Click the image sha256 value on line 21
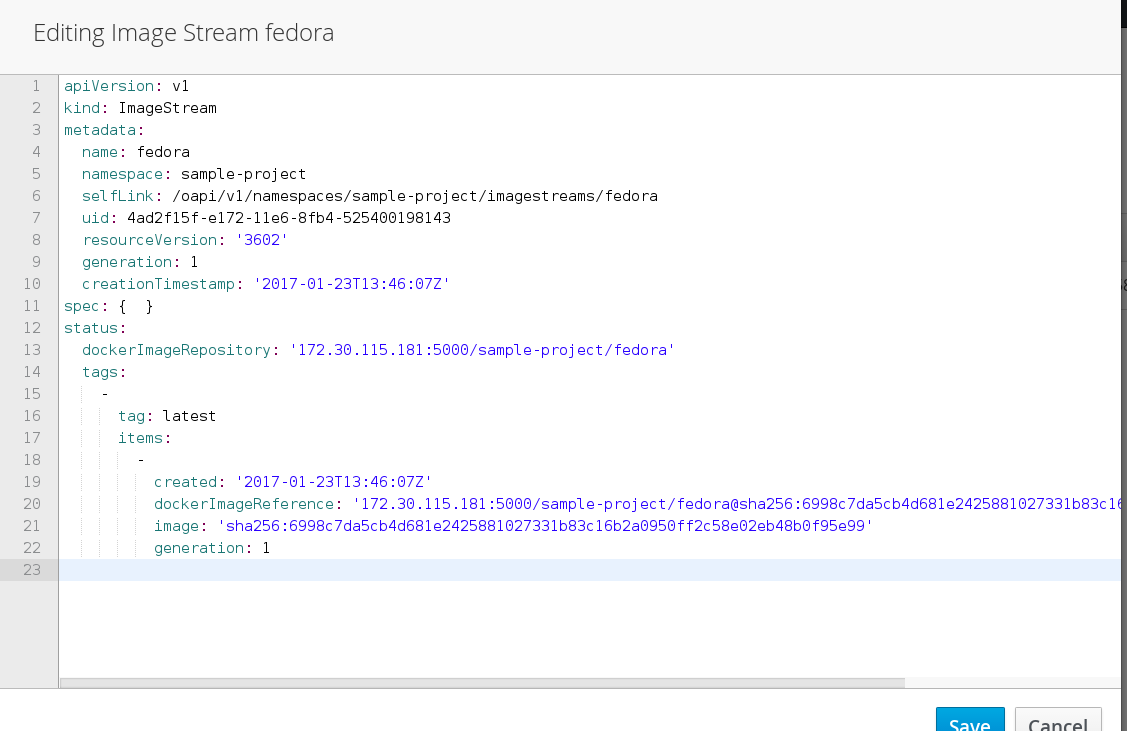 click(x=545, y=526)
